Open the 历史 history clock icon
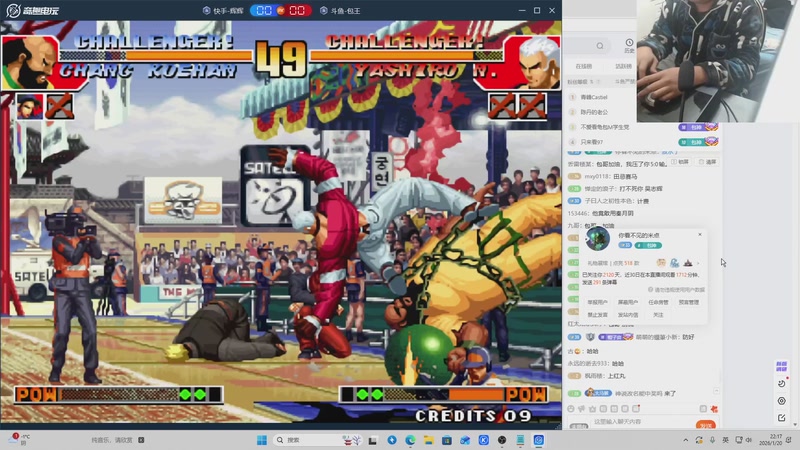The height and width of the screenshot is (450, 800). pos(629,45)
